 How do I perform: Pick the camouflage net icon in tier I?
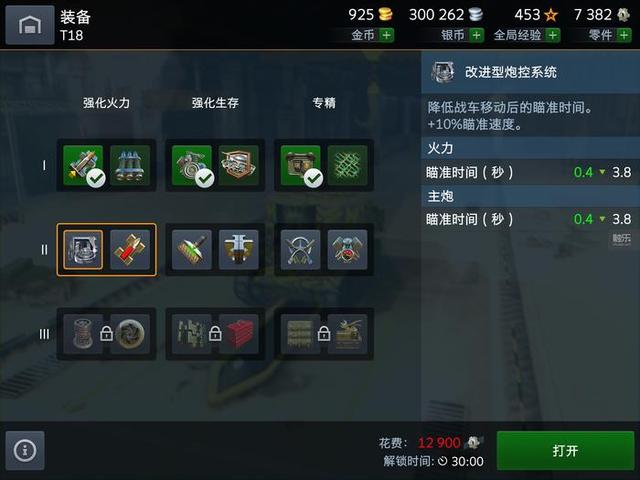(347, 165)
